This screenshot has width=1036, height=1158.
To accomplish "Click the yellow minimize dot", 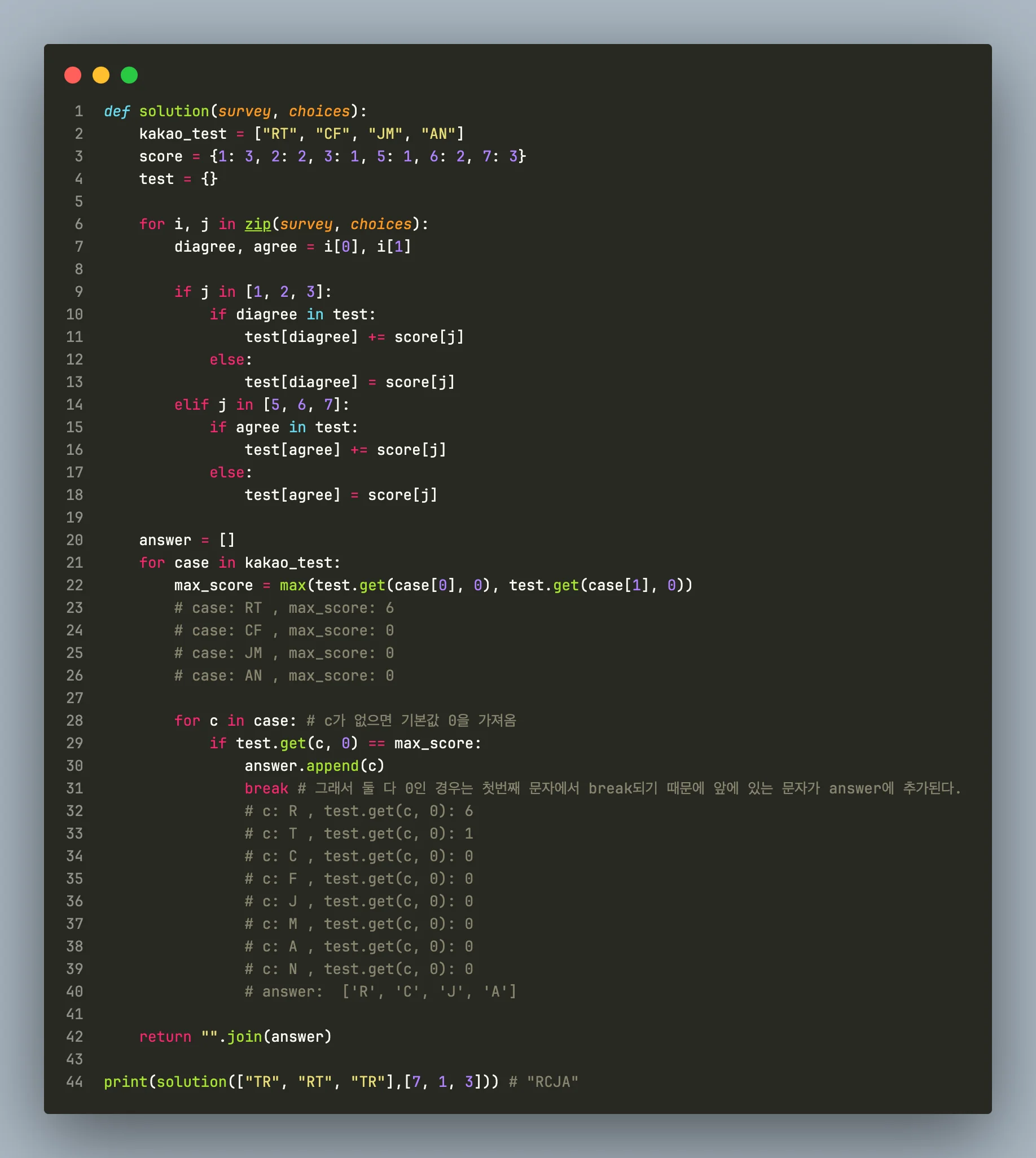I will point(101,75).
